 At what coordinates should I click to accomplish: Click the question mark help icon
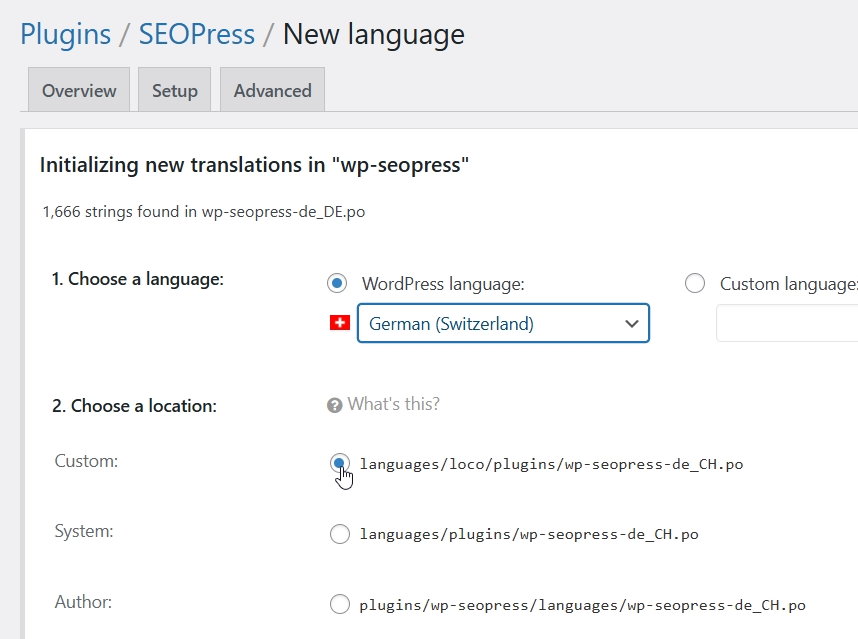click(x=335, y=405)
